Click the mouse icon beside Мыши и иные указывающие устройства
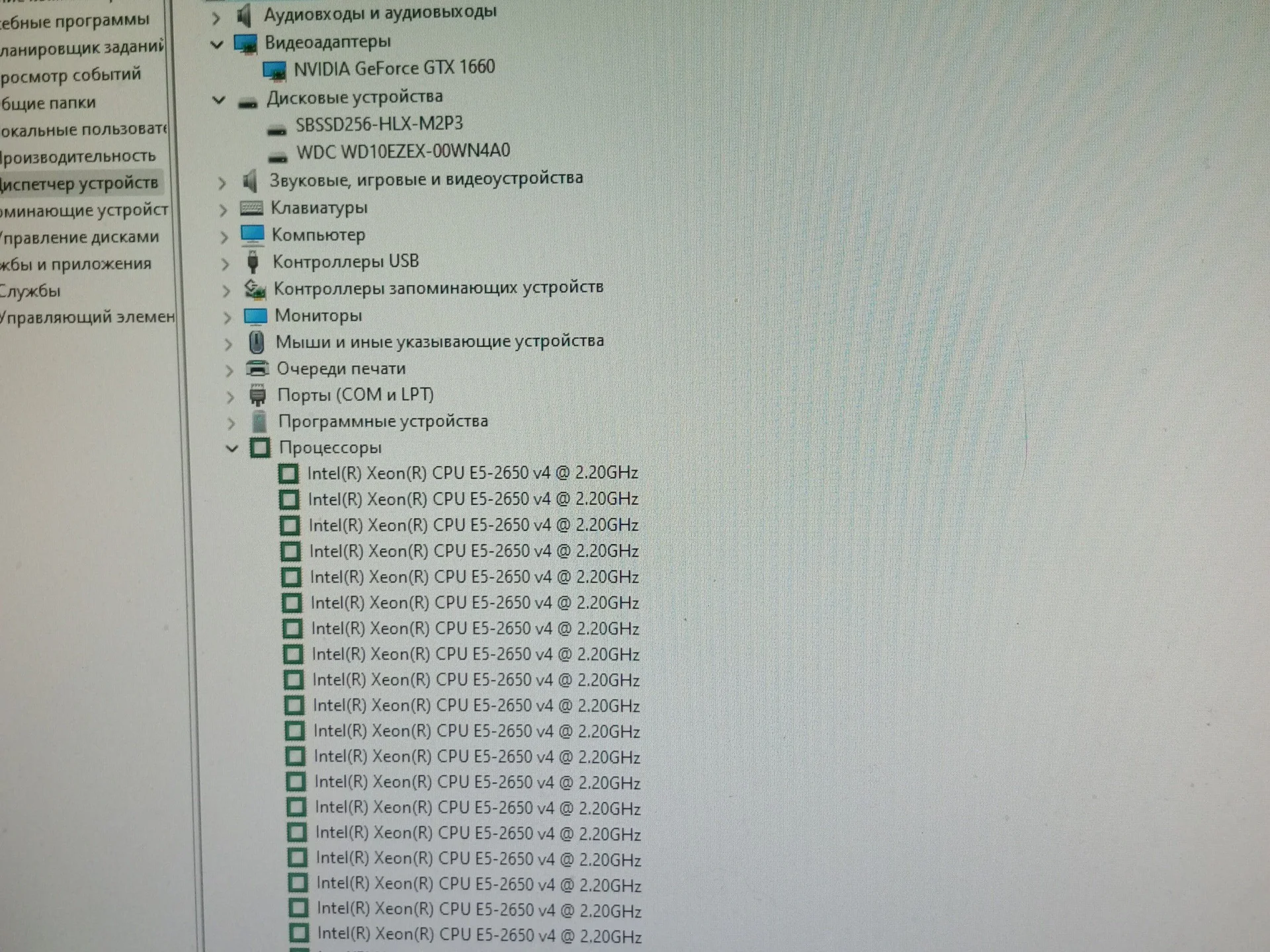Screen dimensions: 1270x952 [256, 342]
